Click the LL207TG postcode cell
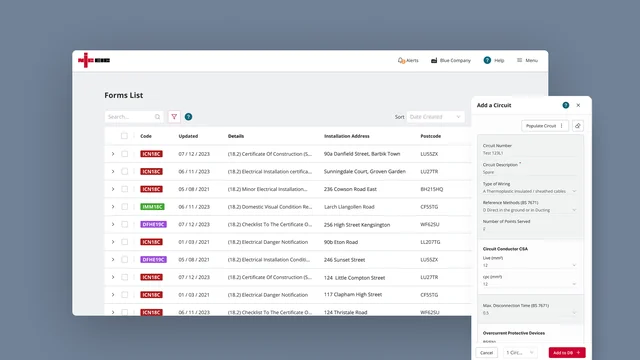This screenshot has height=360, width=640. click(x=430, y=242)
